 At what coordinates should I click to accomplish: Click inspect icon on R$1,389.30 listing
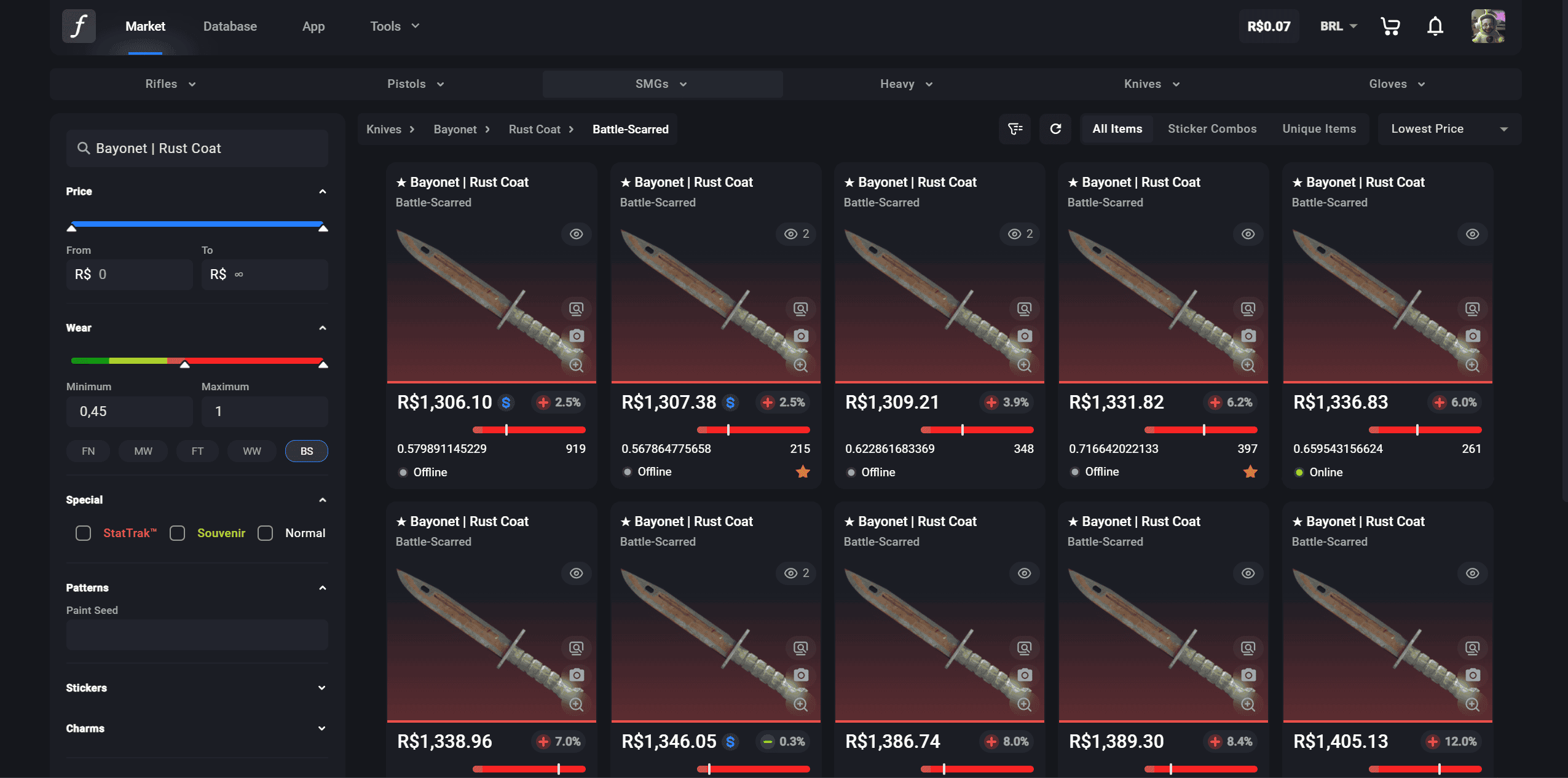[1248, 648]
